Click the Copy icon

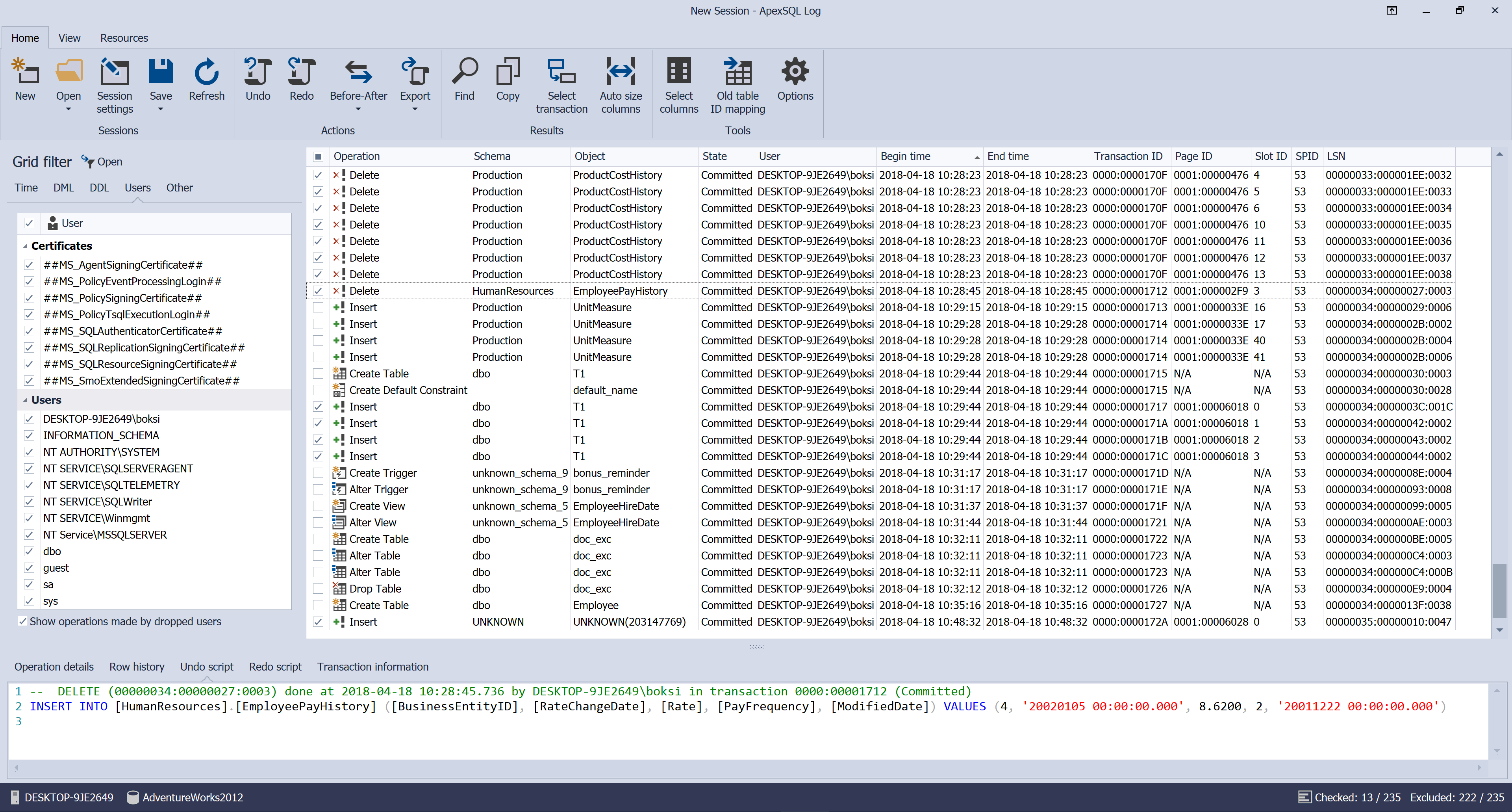click(508, 71)
